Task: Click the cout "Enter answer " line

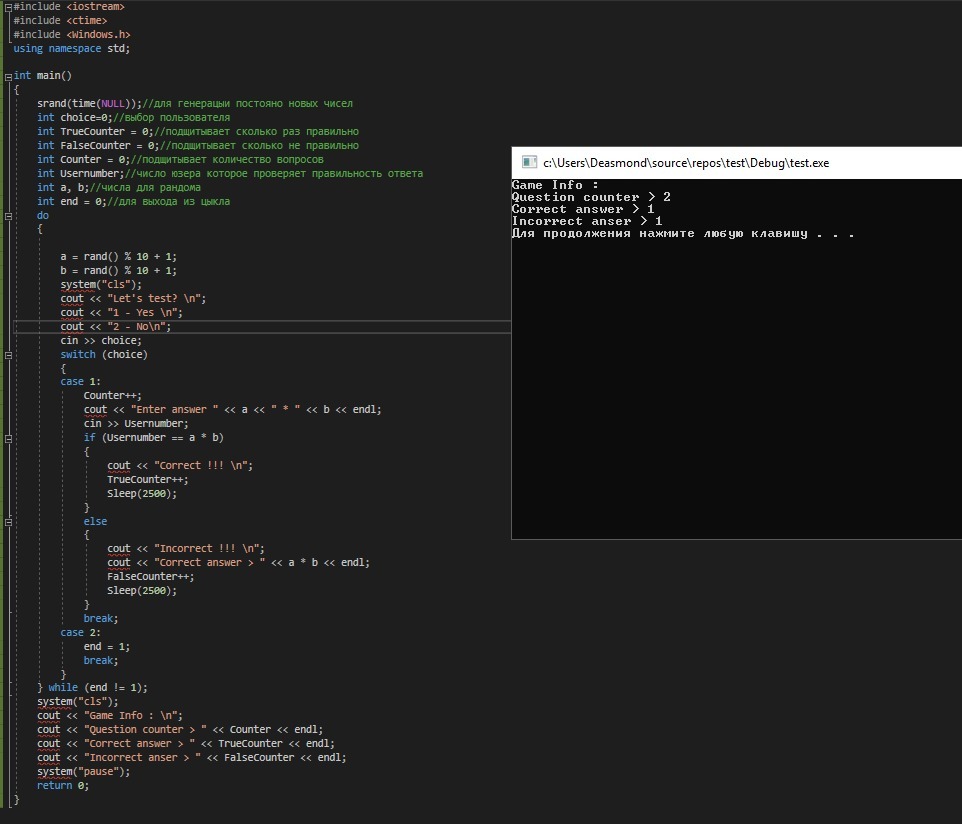Action: (233, 410)
